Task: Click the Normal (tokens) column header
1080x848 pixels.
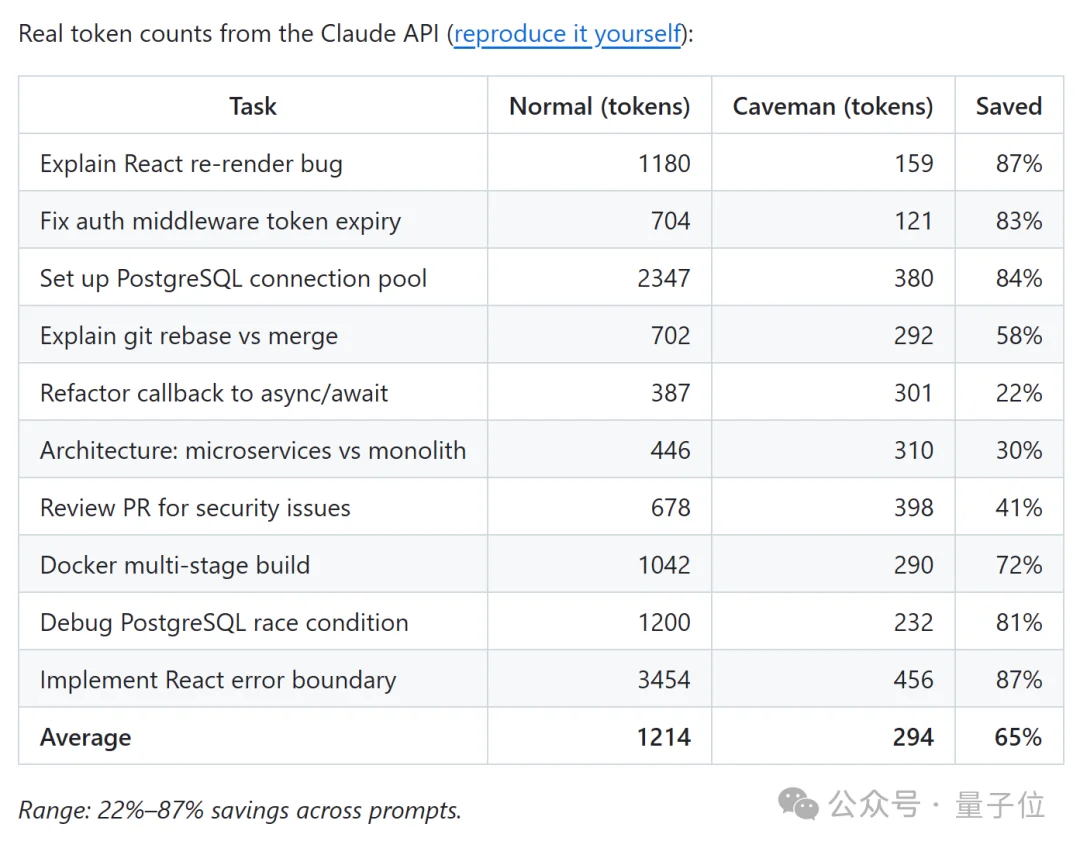Action: click(599, 106)
